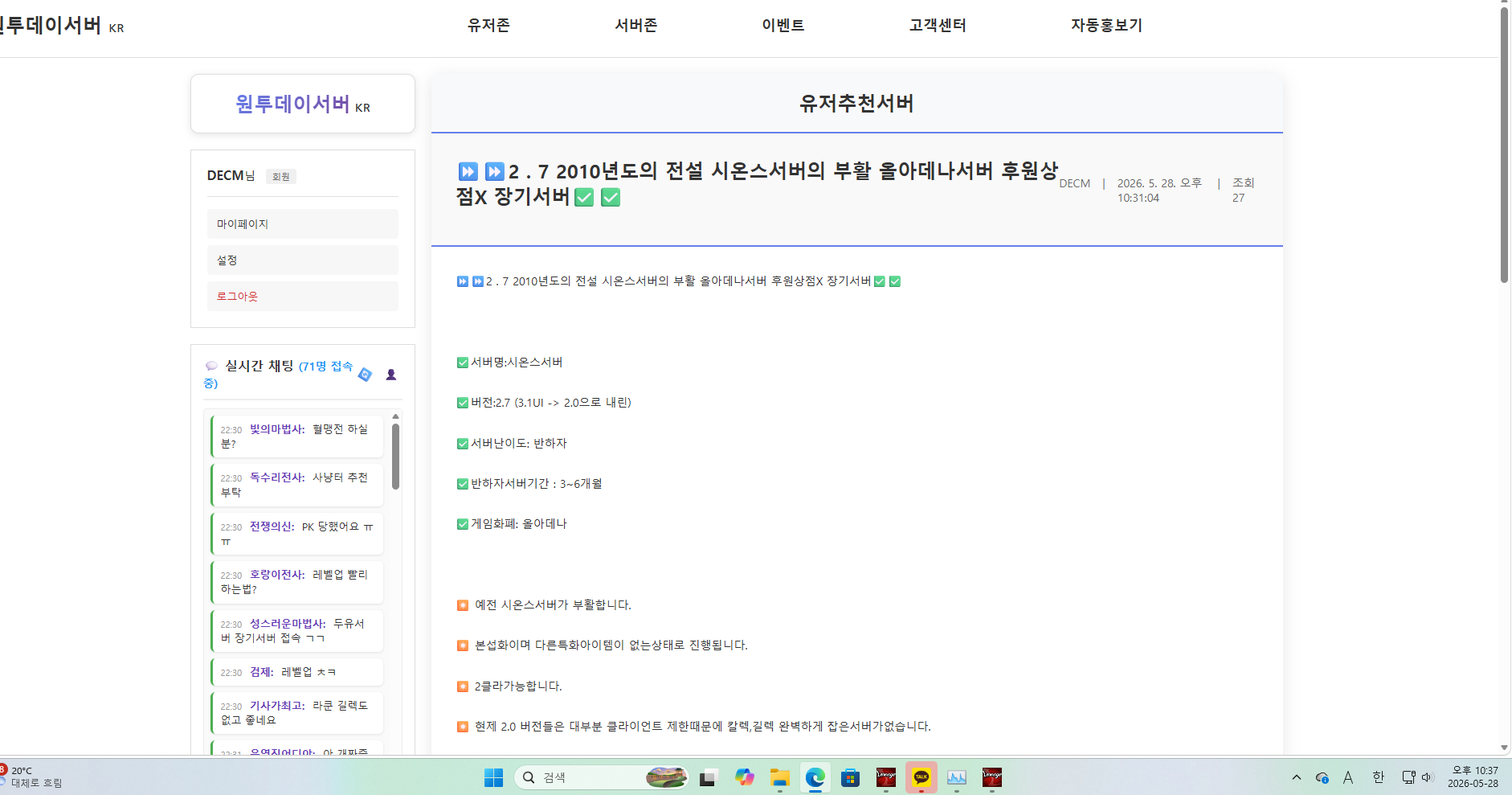
Task: Open the 자동홍보기 menu
Action: tap(1106, 26)
